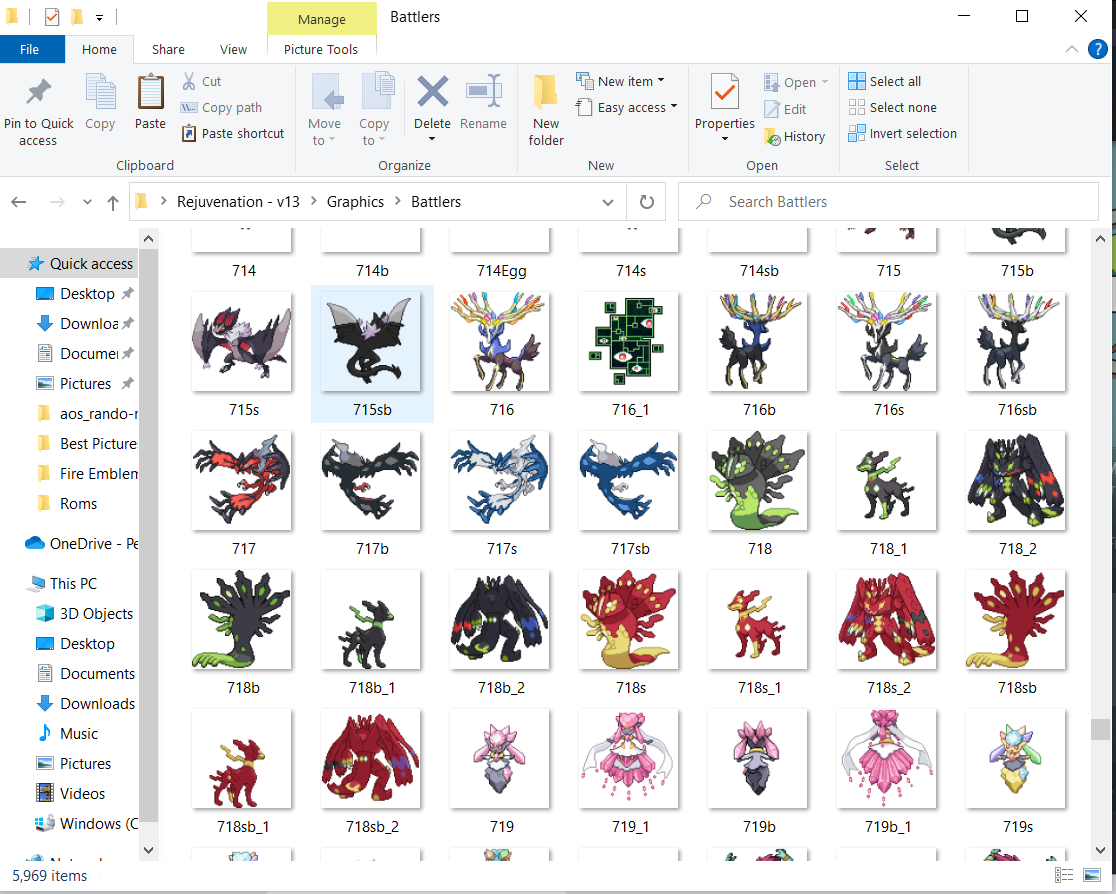This screenshot has height=894, width=1116.
Task: Open the Picture Tools tab
Action: [x=321, y=49]
